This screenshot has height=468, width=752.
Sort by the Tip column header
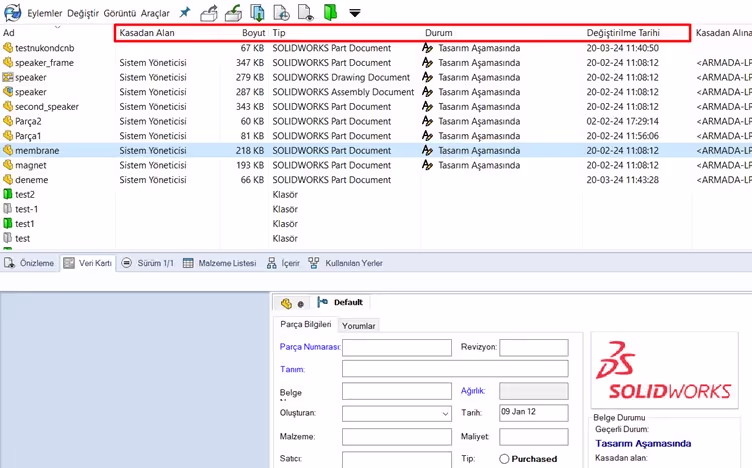[279, 33]
